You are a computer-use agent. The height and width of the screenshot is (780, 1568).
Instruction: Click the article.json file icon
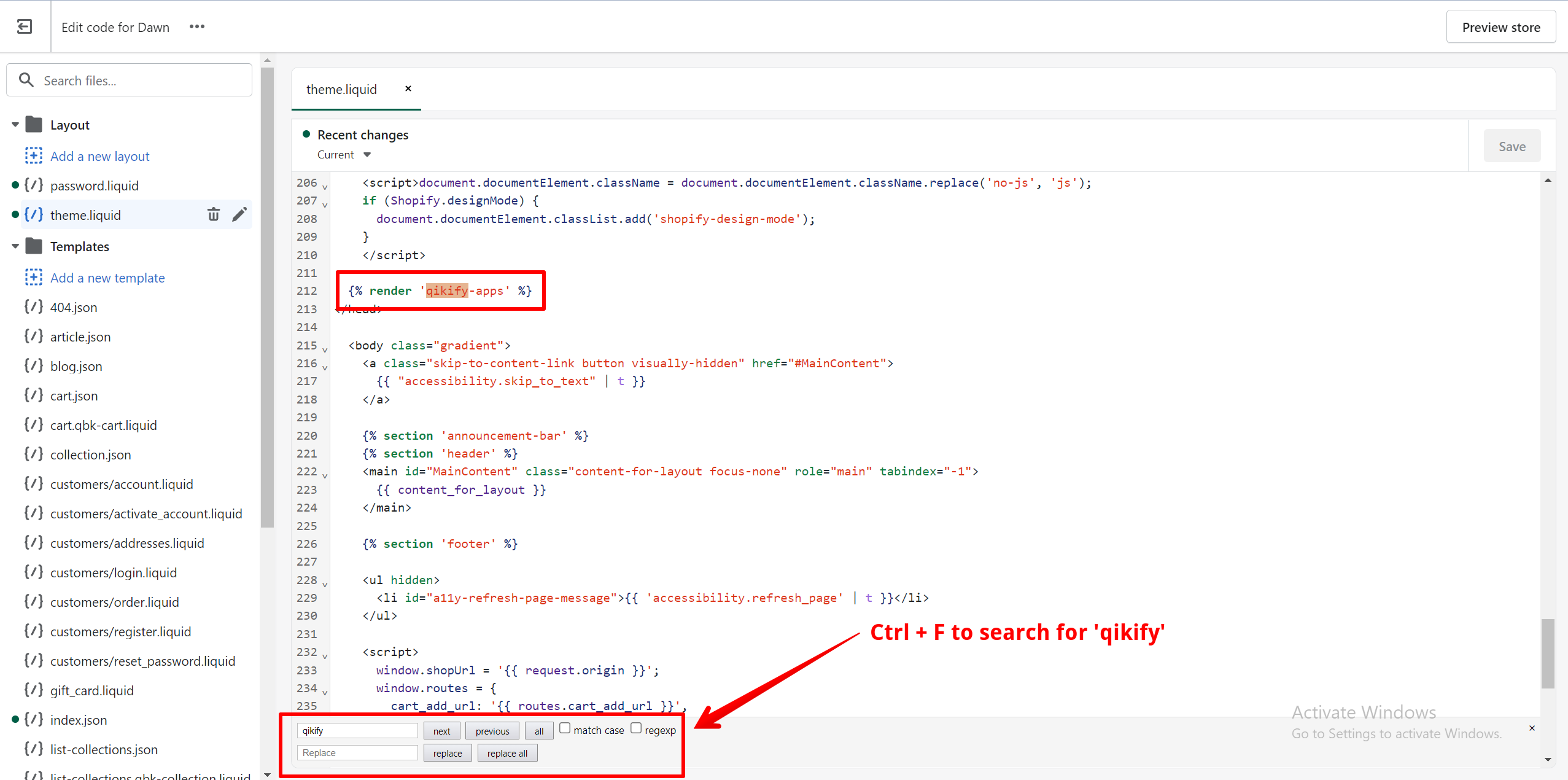click(34, 335)
